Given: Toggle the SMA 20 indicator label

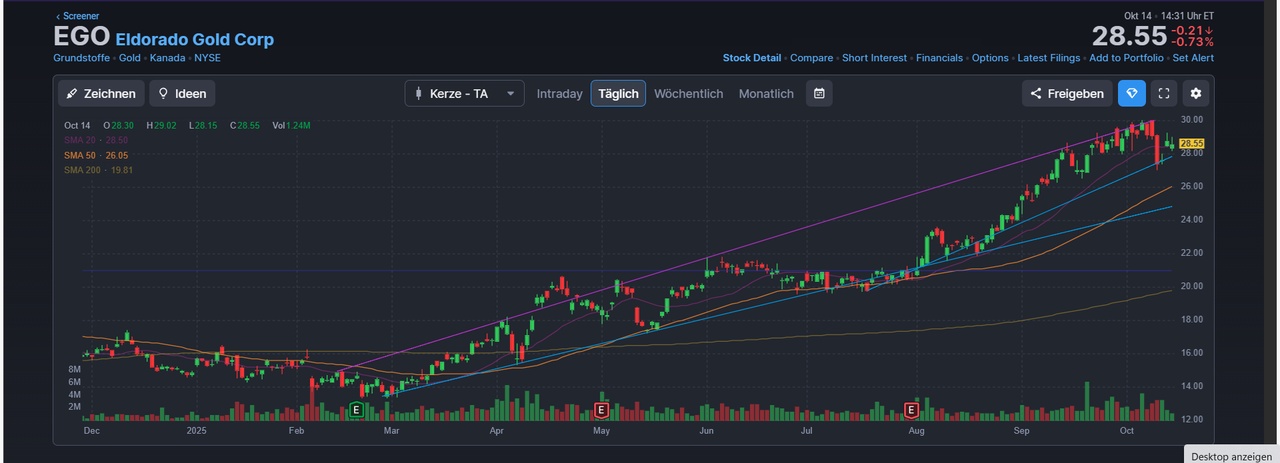Looking at the screenshot, I should [96, 141].
